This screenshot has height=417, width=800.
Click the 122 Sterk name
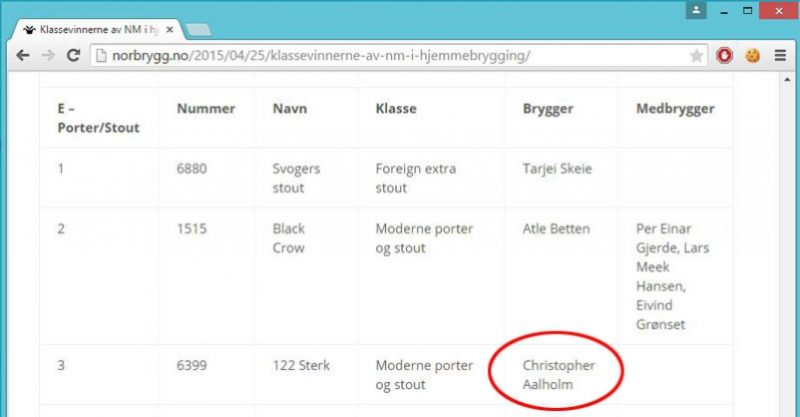click(301, 365)
